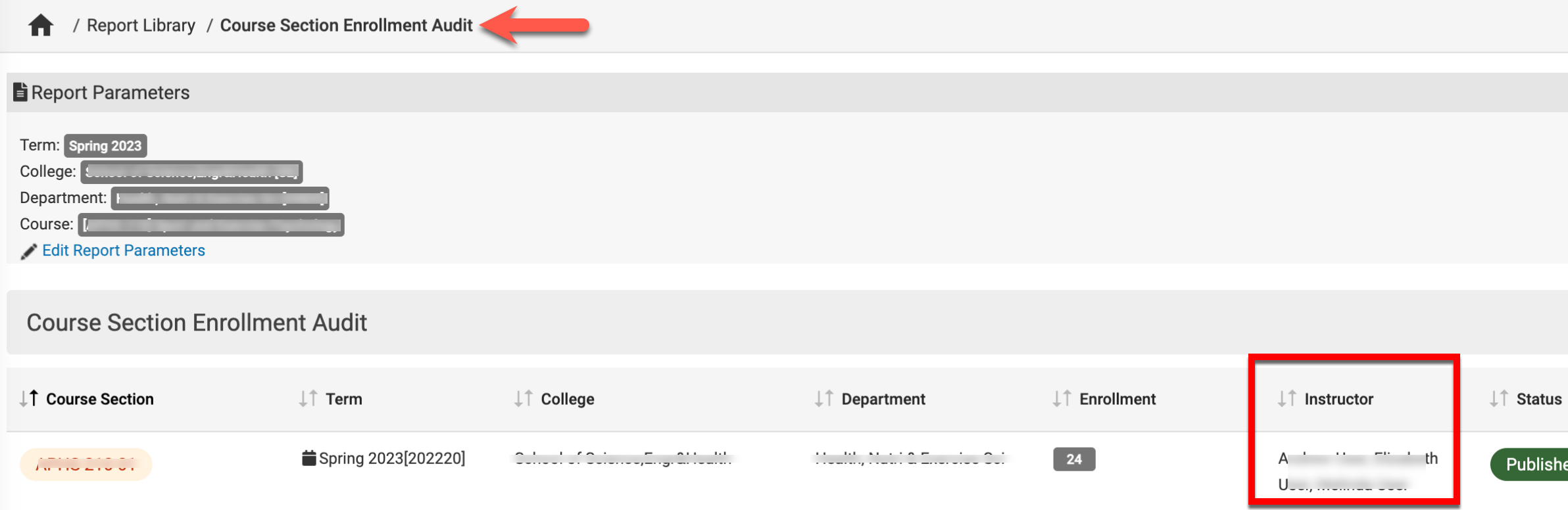The image size is (1568, 510).
Task: Go to the home page icon
Action: (x=41, y=26)
